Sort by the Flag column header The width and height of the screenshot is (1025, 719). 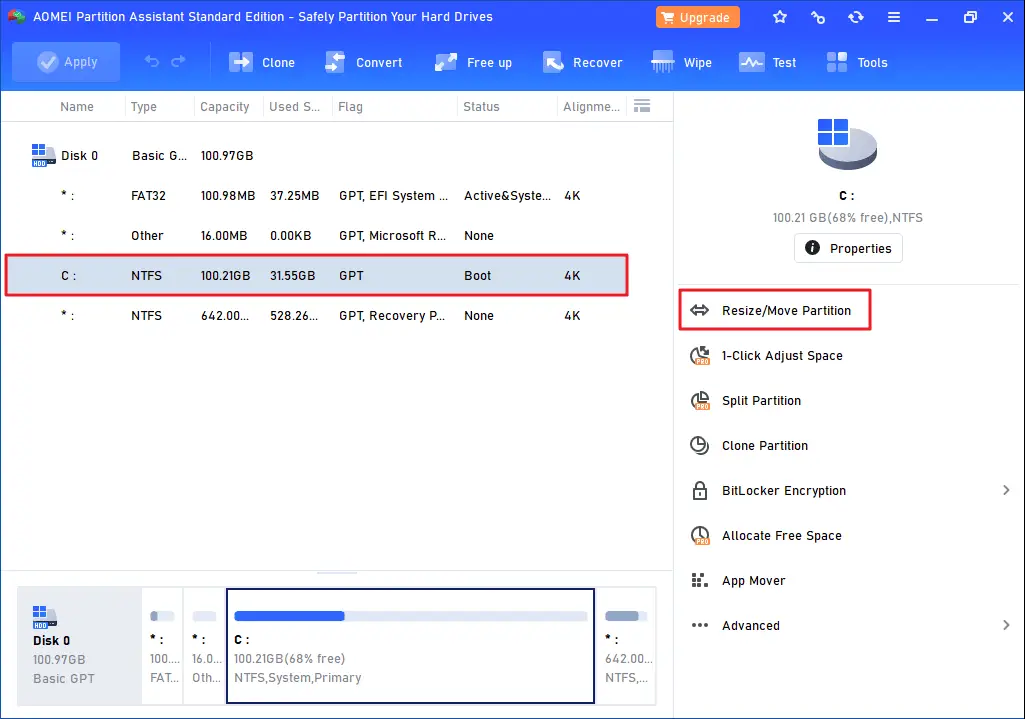[x=350, y=107]
